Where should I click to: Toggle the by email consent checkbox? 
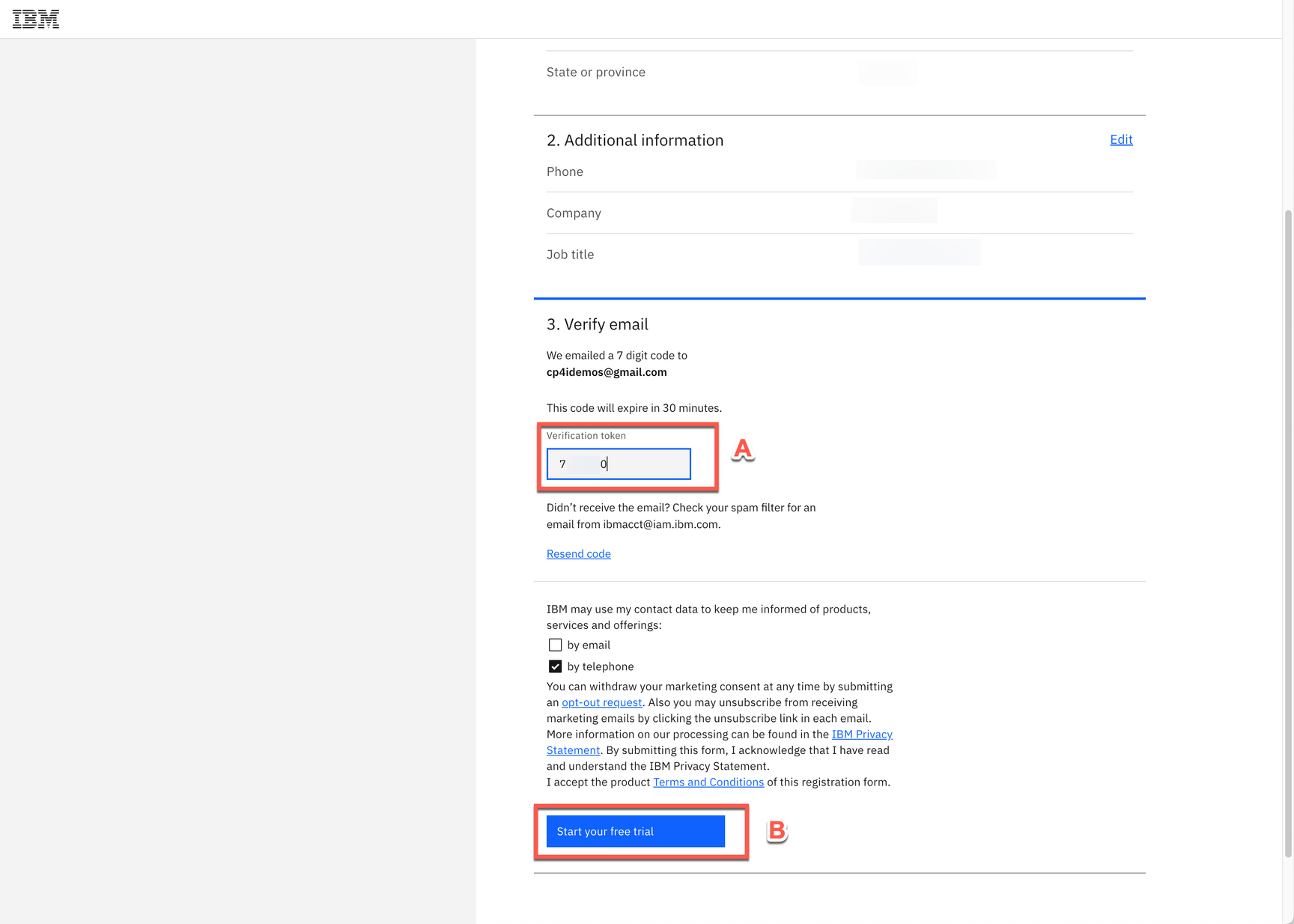pos(555,645)
